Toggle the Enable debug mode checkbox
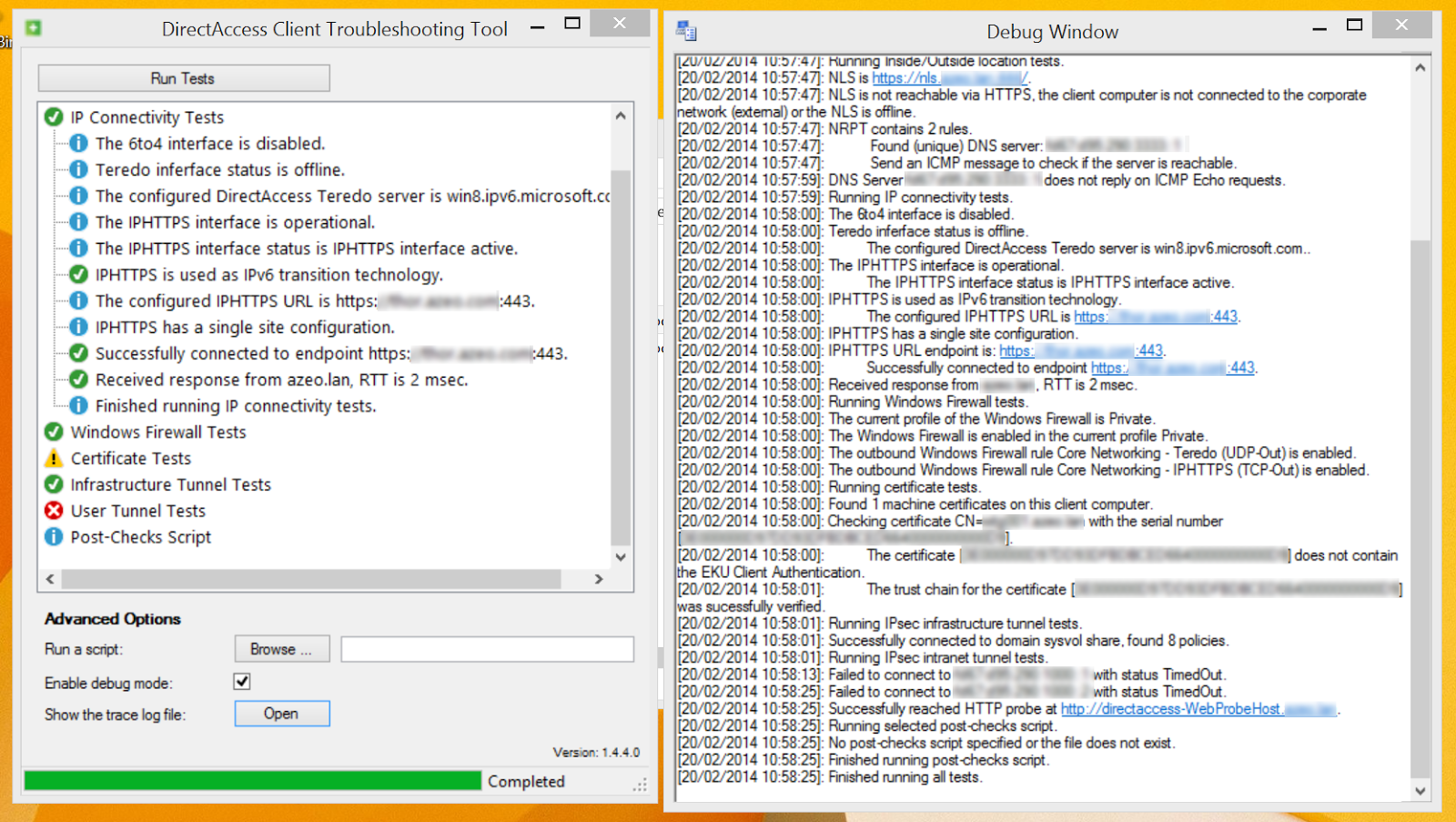Viewport: 1456px width, 822px height. click(241, 681)
